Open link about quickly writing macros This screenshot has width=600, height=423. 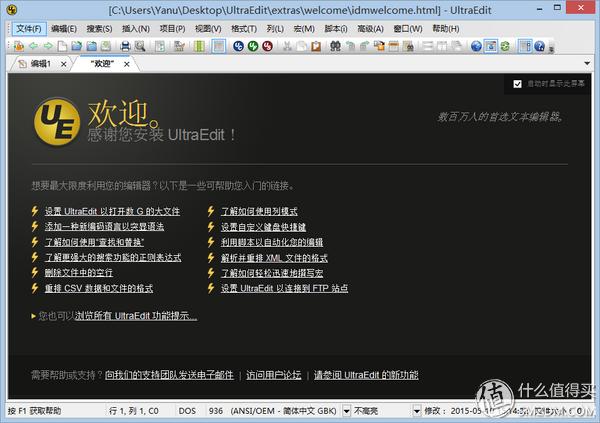pos(272,273)
